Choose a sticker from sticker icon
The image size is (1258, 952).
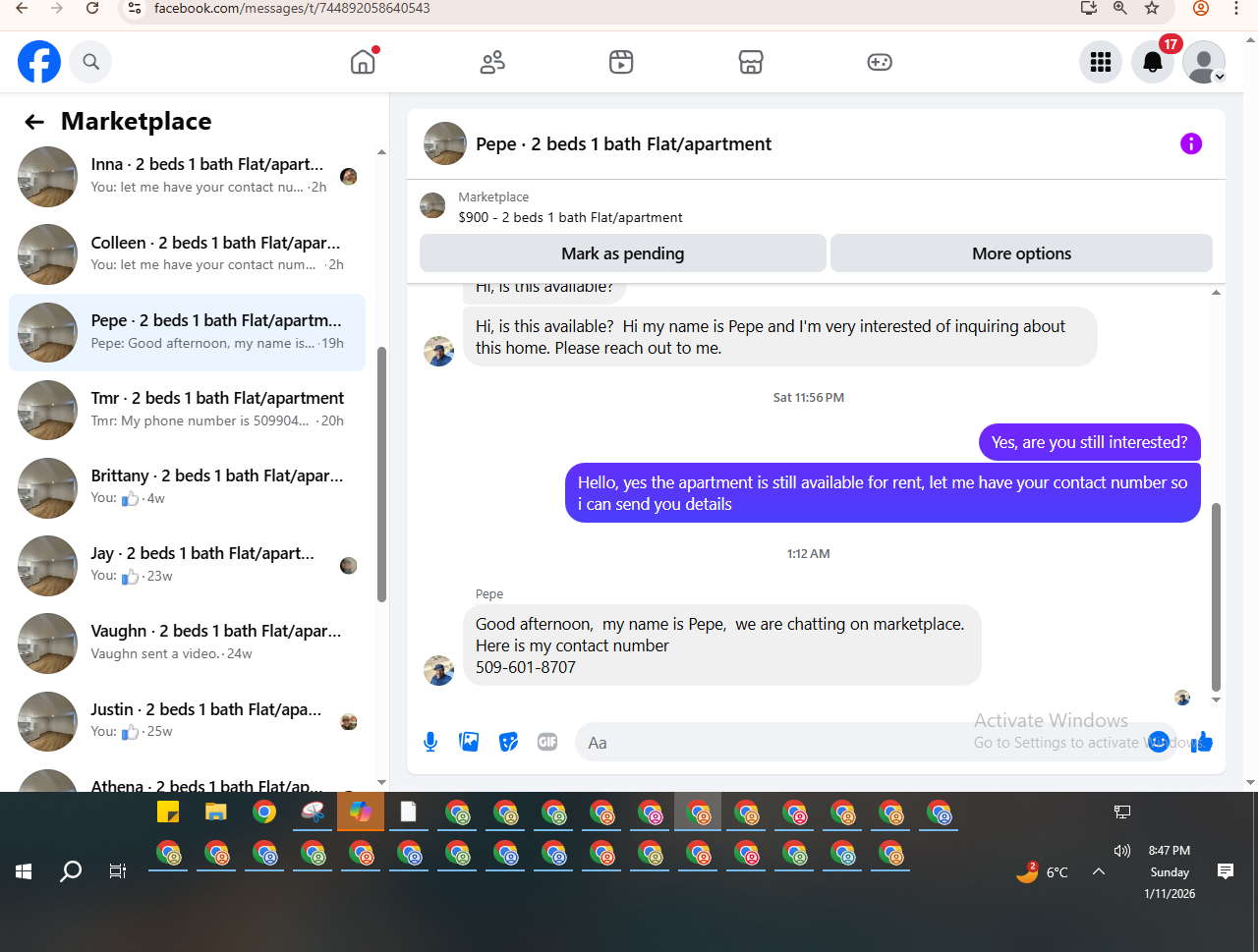pyautogui.click(x=508, y=742)
